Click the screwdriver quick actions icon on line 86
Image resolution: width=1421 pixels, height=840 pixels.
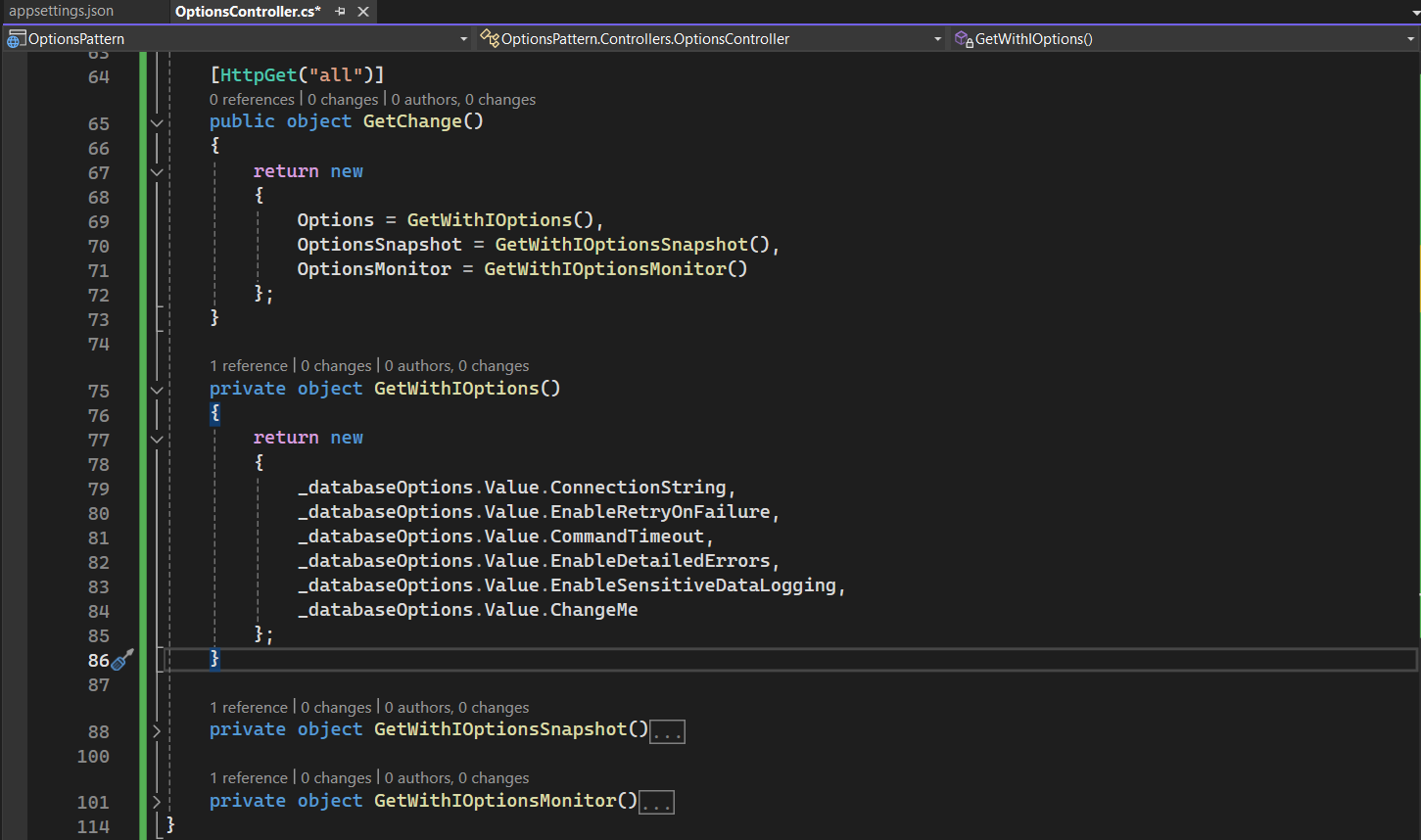pos(122,660)
